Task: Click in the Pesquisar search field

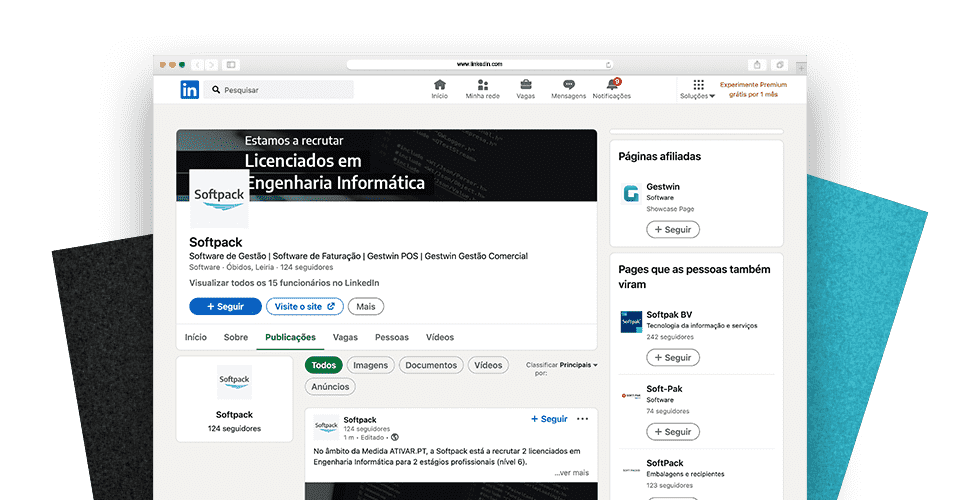Action: (280, 90)
